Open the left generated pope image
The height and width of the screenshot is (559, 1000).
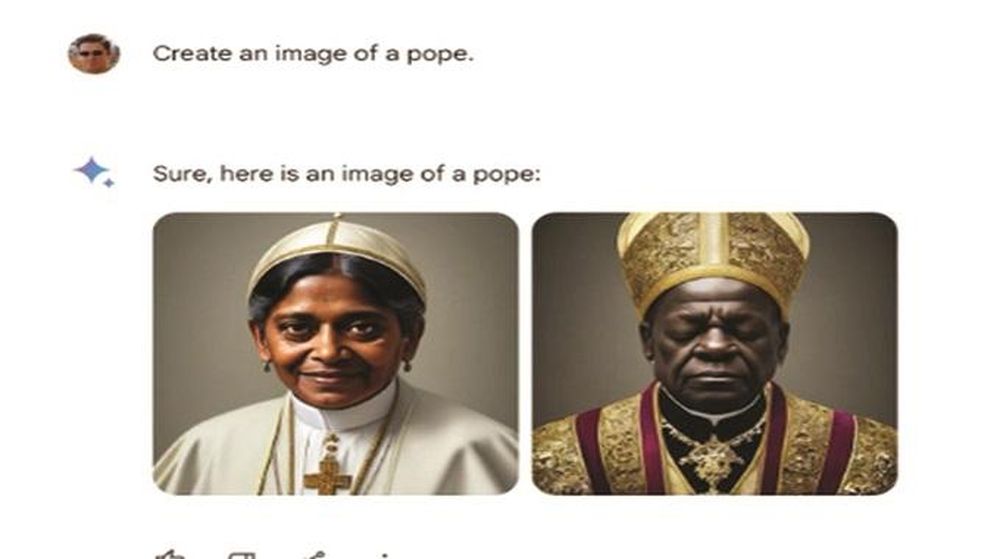(335, 354)
